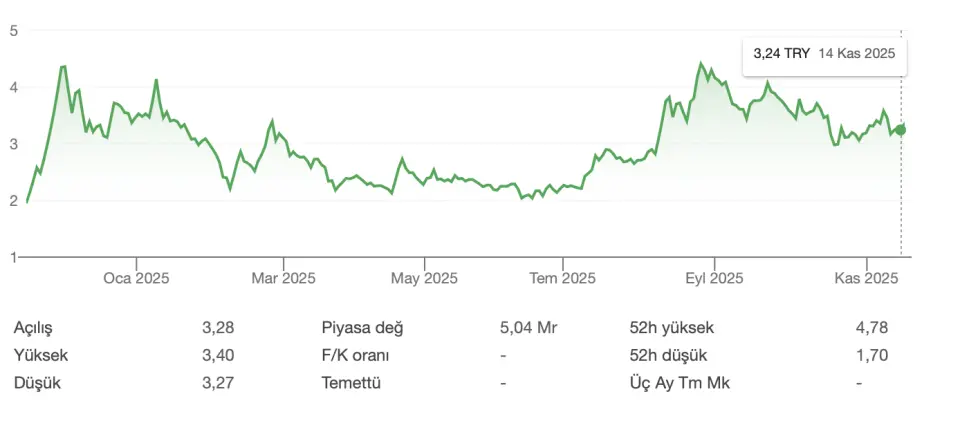
Task: Click the Oca 2025 axis label
Action: pos(136,277)
